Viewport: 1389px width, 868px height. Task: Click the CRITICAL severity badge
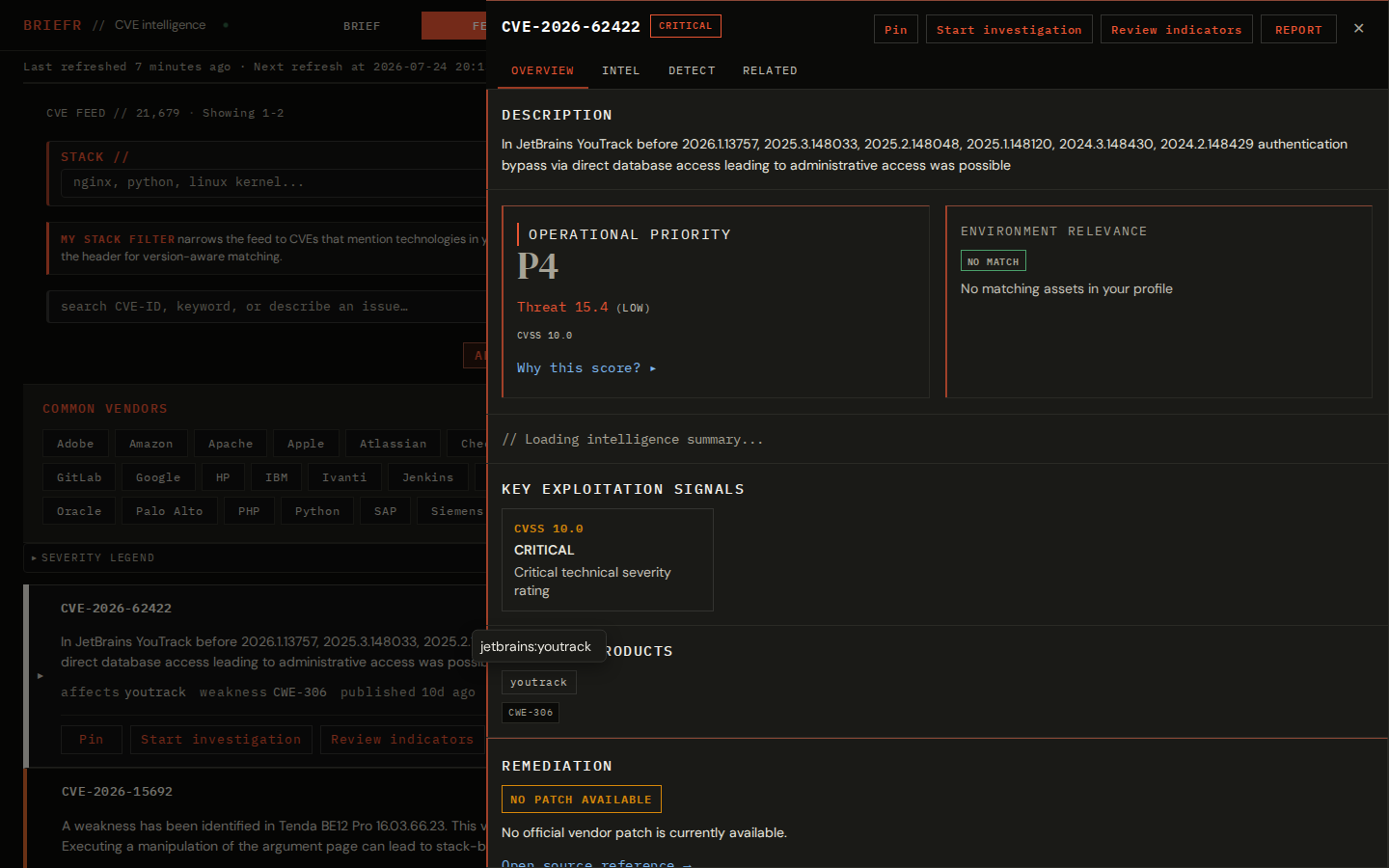(685, 26)
